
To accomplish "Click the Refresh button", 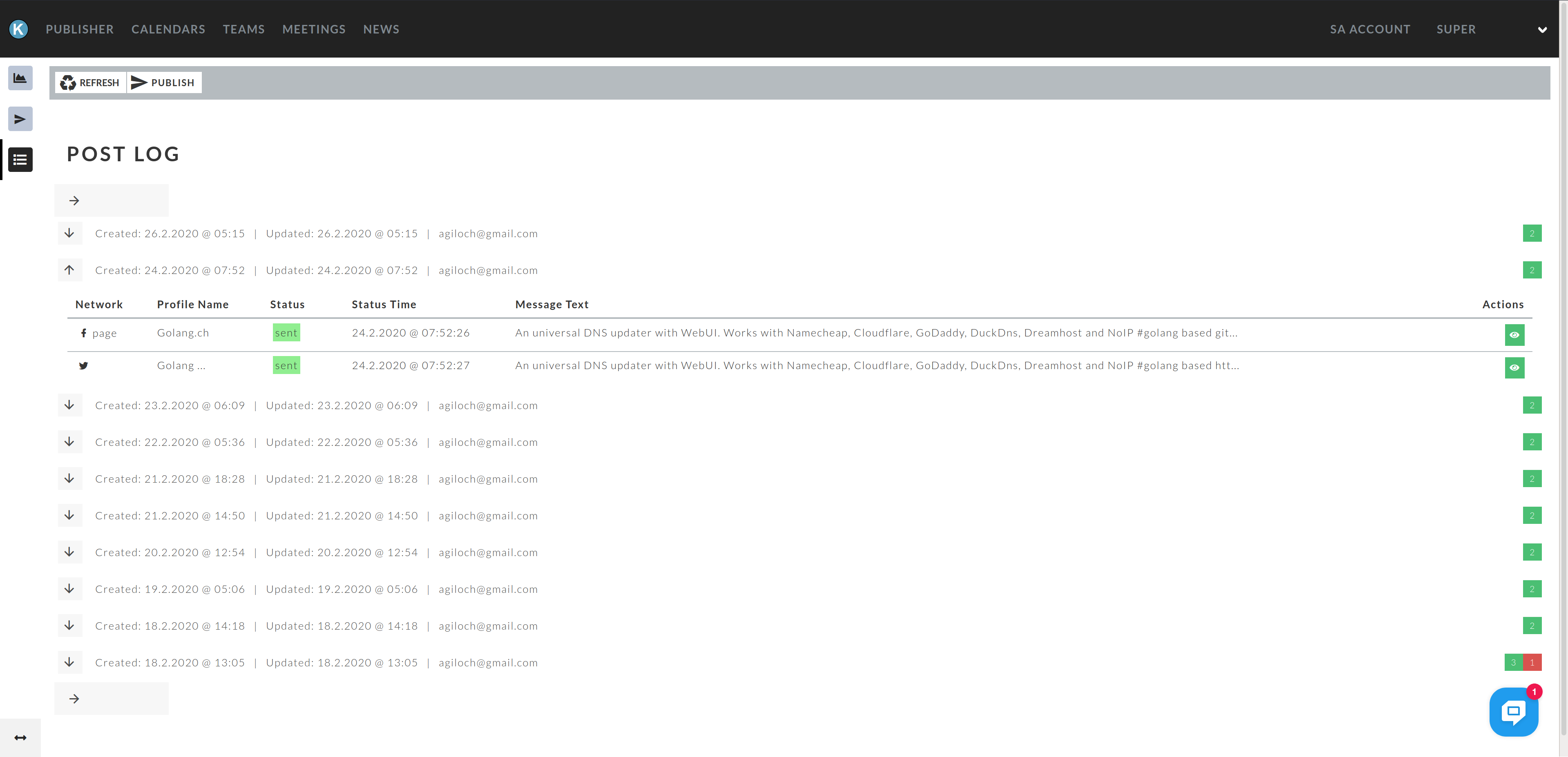I will 90,83.
